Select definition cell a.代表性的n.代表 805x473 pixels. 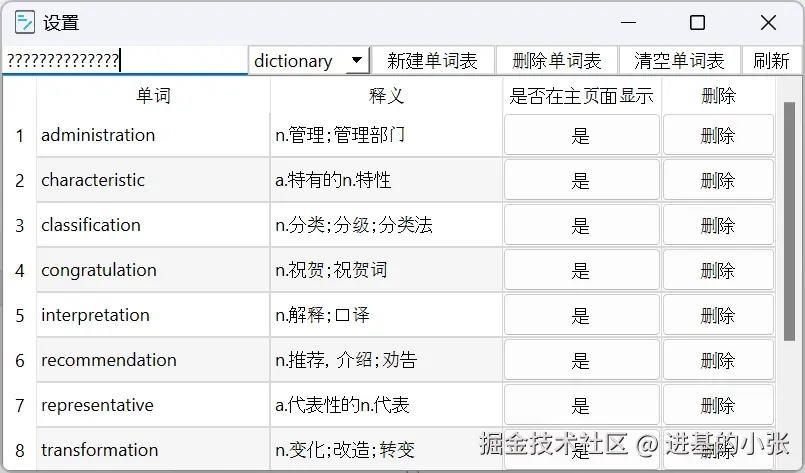(x=386, y=405)
